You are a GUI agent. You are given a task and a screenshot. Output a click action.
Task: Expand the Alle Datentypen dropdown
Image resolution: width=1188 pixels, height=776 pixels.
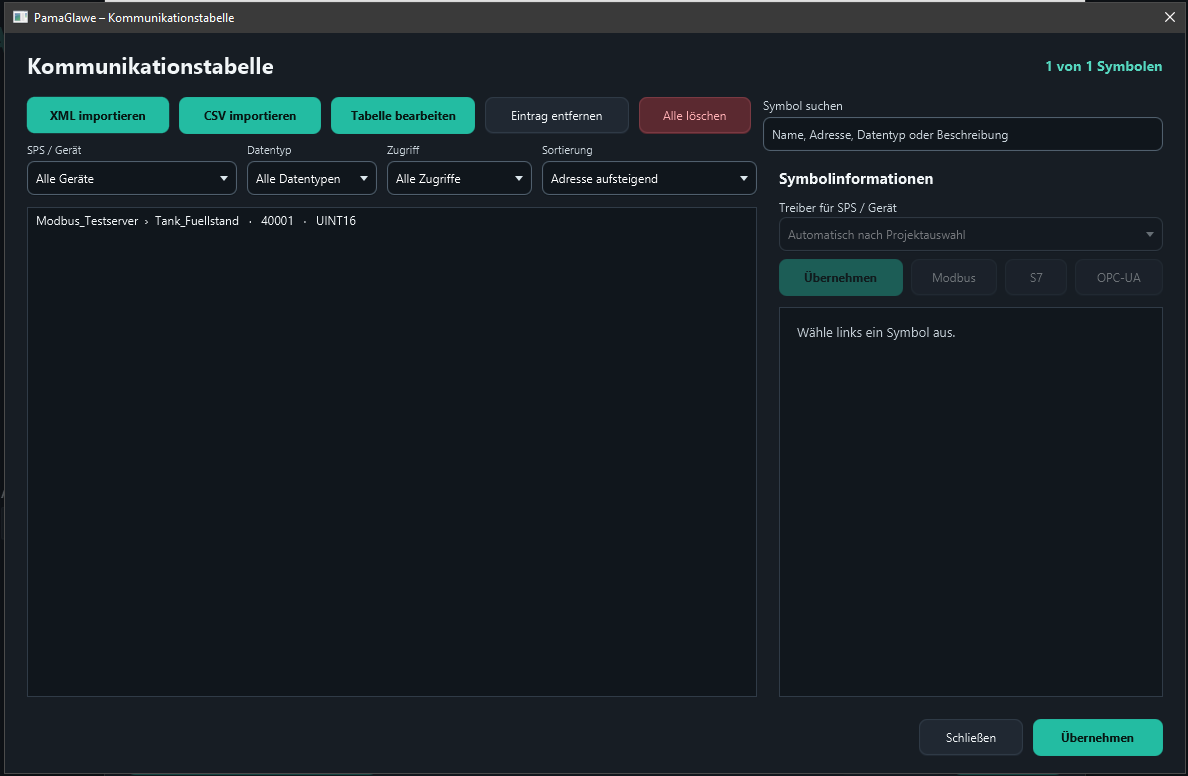[x=311, y=178]
